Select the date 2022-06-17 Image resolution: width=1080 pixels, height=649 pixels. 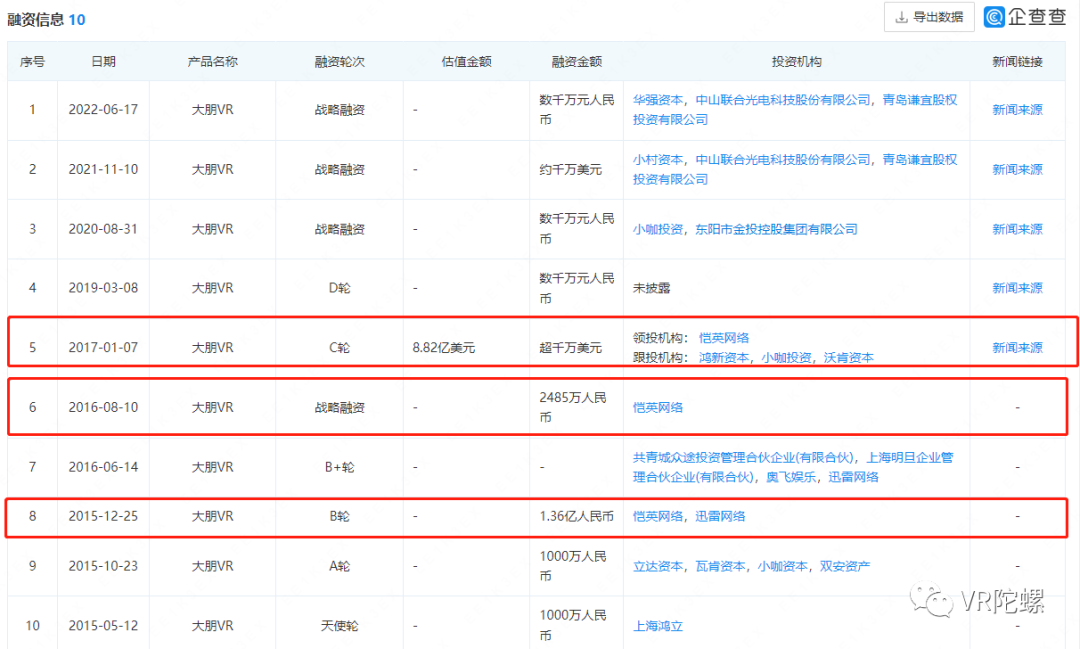[x=103, y=110]
